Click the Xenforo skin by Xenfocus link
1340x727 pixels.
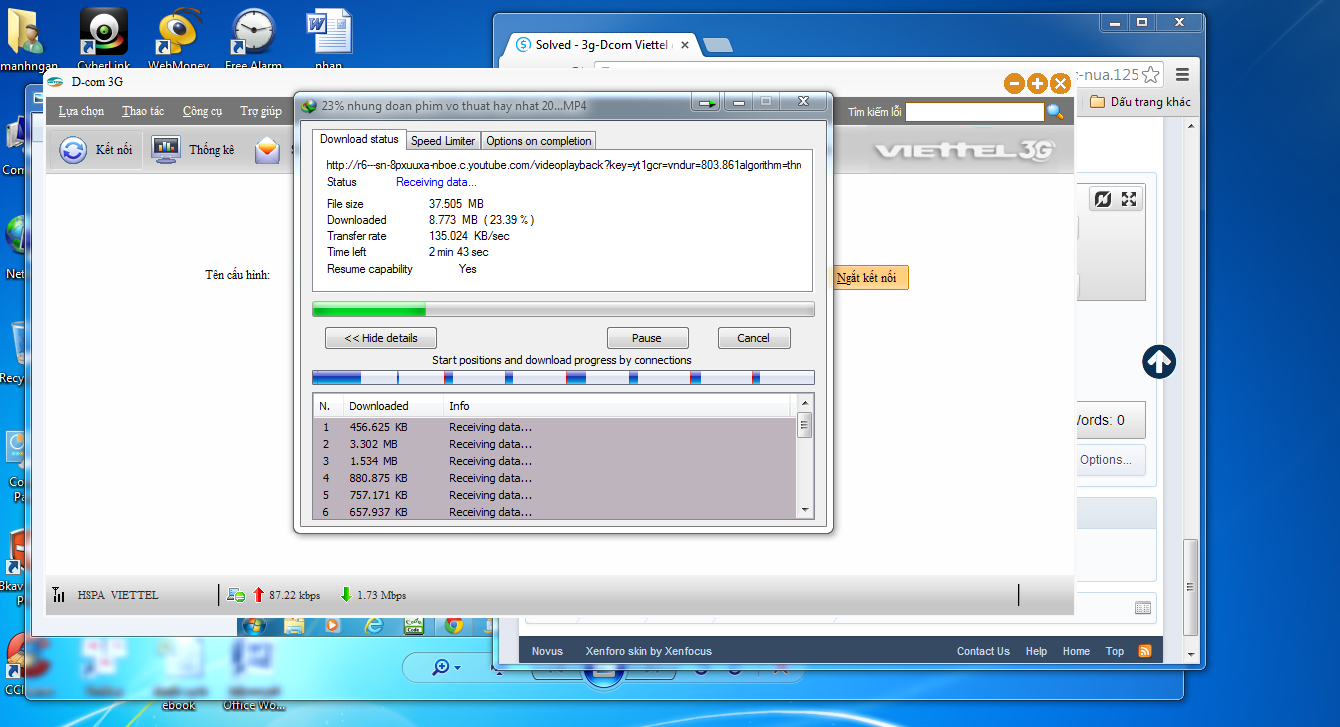pyautogui.click(x=649, y=651)
